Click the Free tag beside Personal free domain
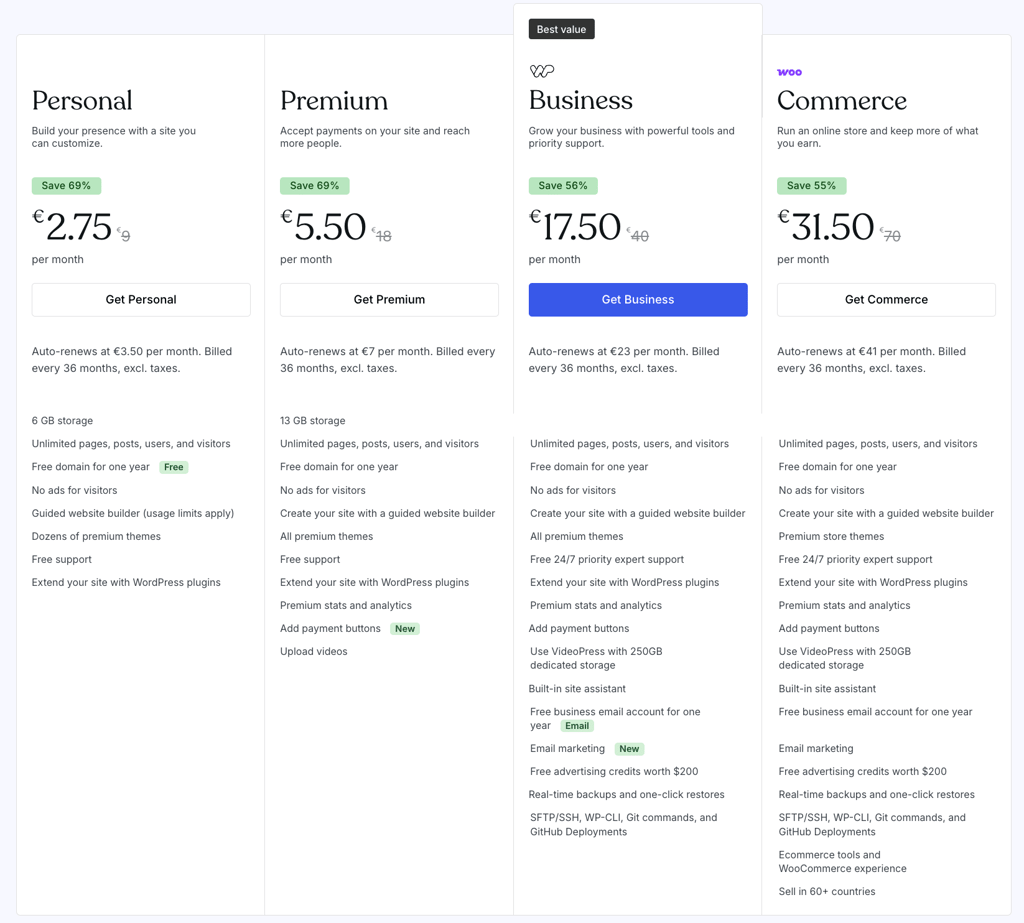The width and height of the screenshot is (1024, 923). (x=174, y=467)
